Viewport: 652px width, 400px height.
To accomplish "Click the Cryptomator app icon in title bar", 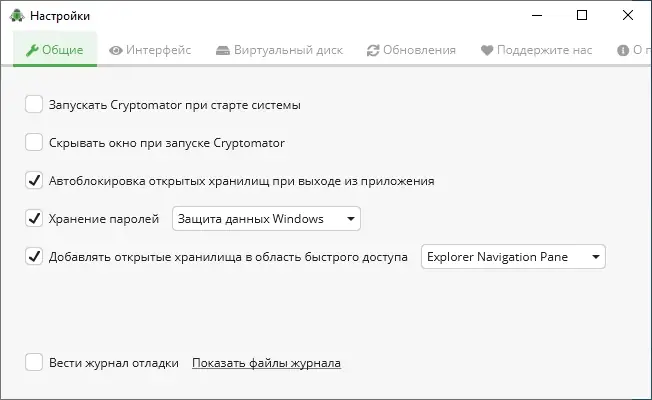I will 16,15.
